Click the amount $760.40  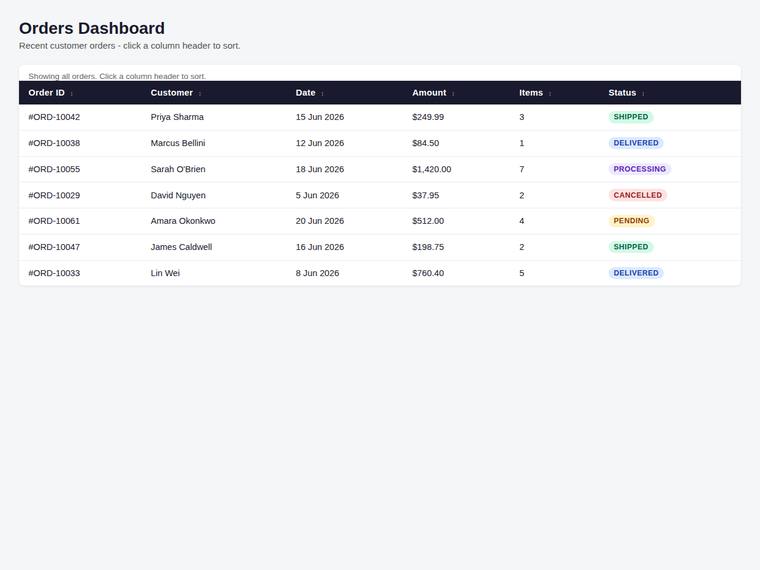point(428,273)
